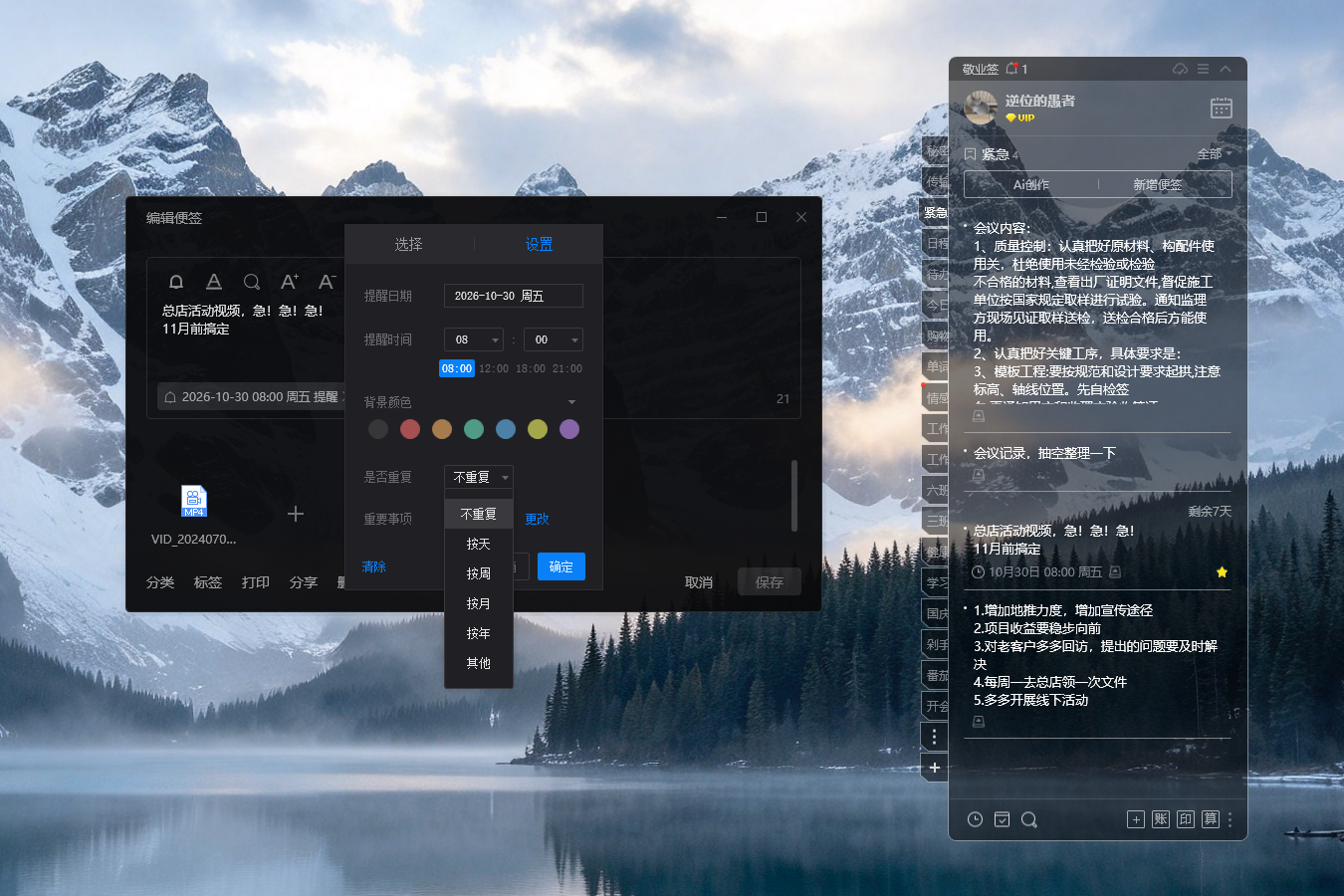Toggle the yellow star on 总店活动视频 note
Viewport: 1344px width, 896px height.
(x=1222, y=572)
